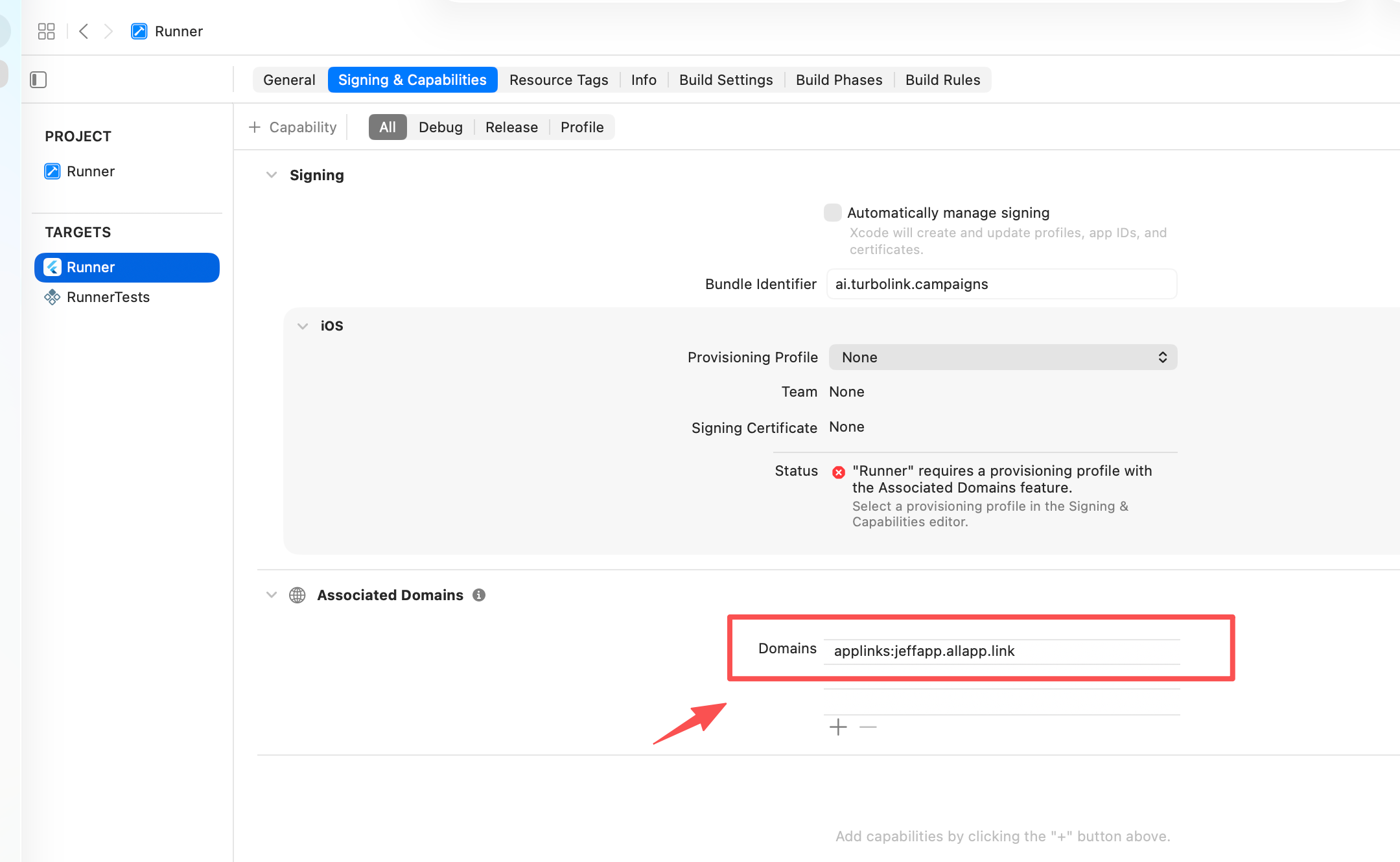1400x862 pixels.
Task: Go back with the left chevron
Action: point(84,31)
